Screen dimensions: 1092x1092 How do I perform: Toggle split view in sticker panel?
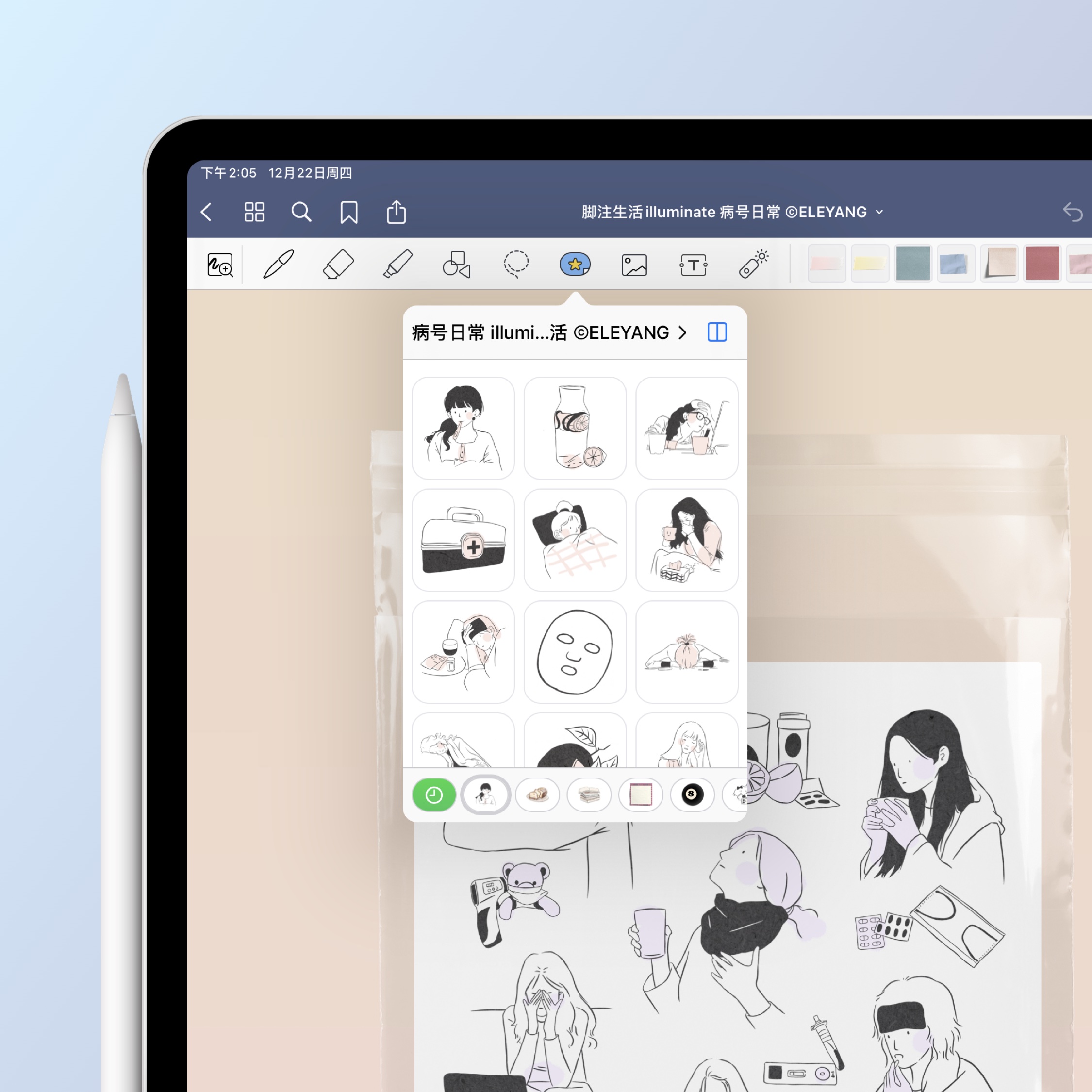717,332
